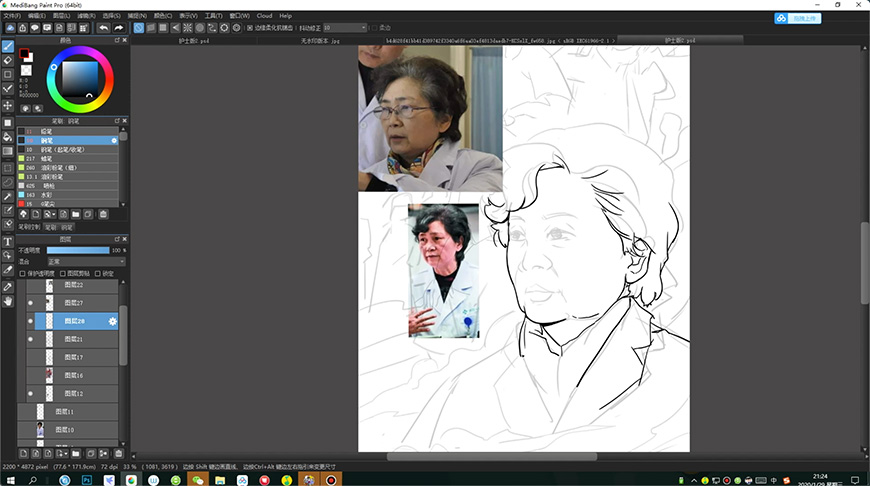Image resolution: width=870 pixels, height=486 pixels.
Task: Select layer 10 in layer list
Action: tap(68, 429)
